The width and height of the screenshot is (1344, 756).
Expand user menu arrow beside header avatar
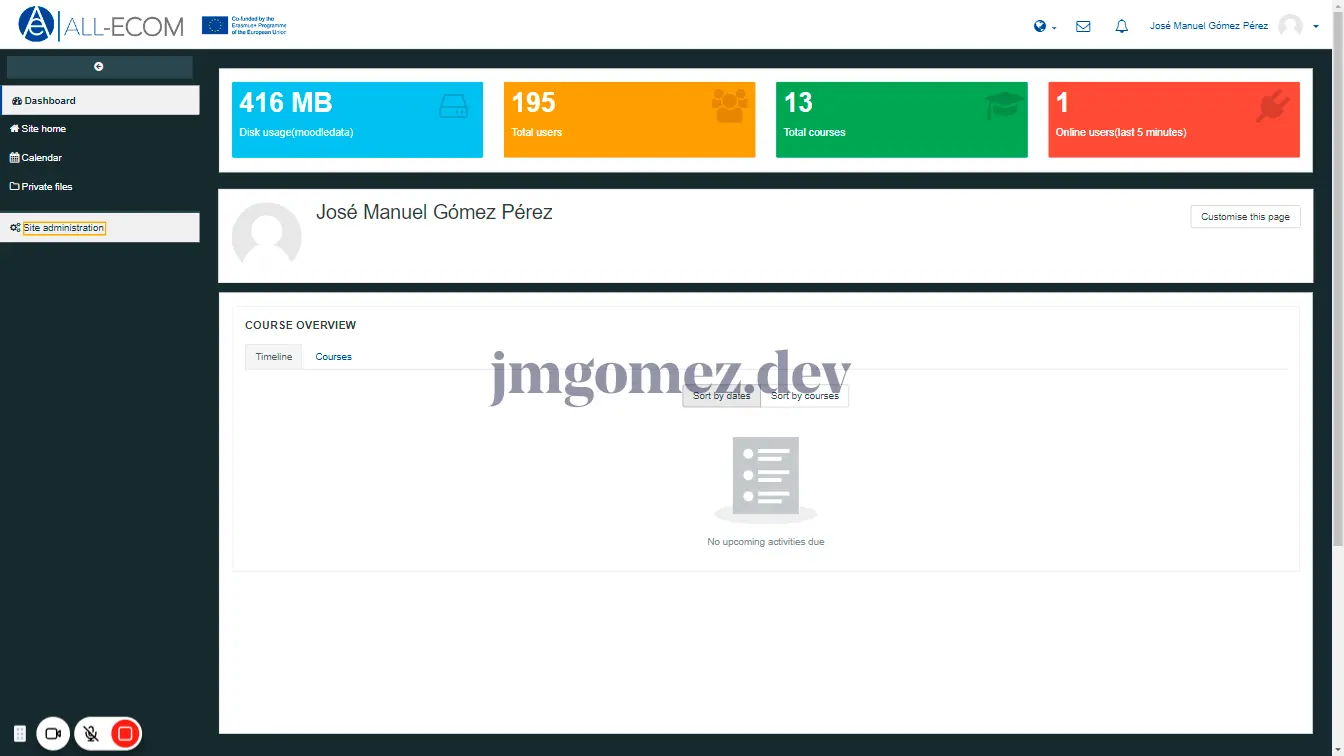pos(1316,27)
